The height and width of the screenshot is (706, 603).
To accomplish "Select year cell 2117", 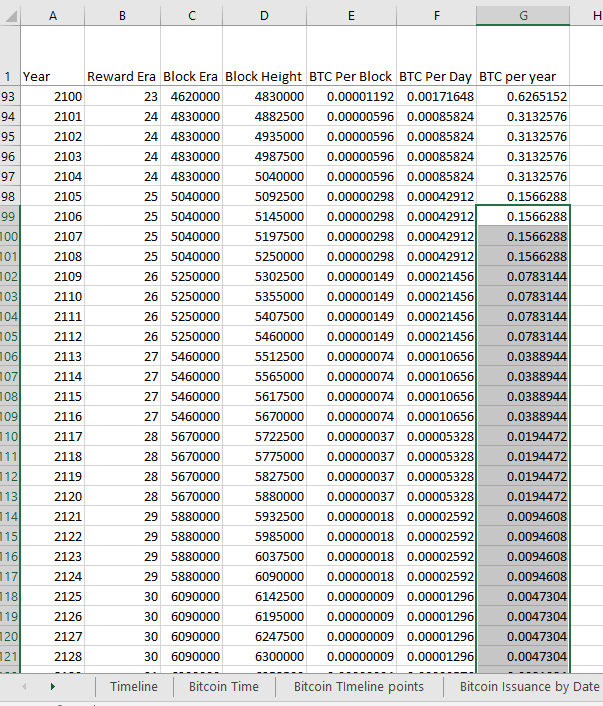I will coord(52,436).
